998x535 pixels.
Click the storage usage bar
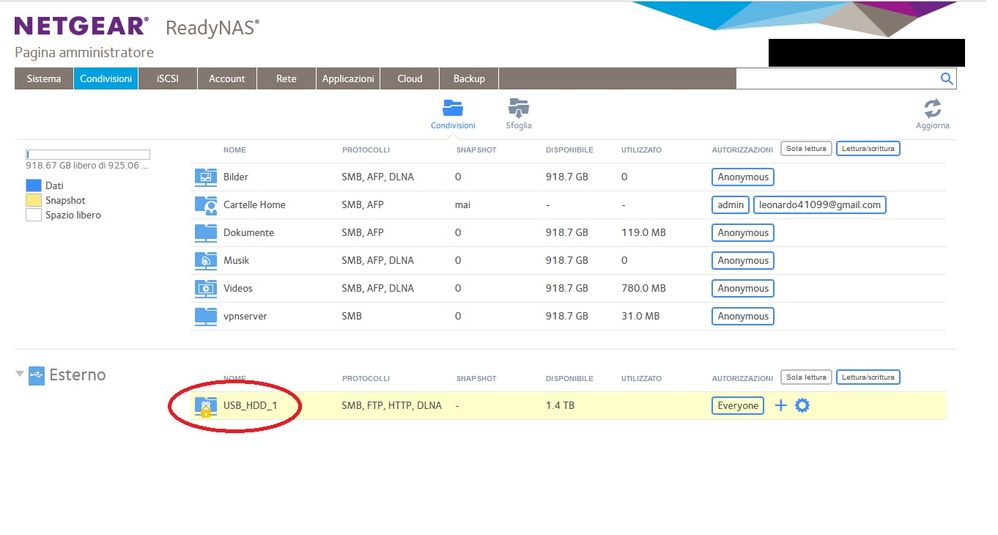(x=88, y=155)
